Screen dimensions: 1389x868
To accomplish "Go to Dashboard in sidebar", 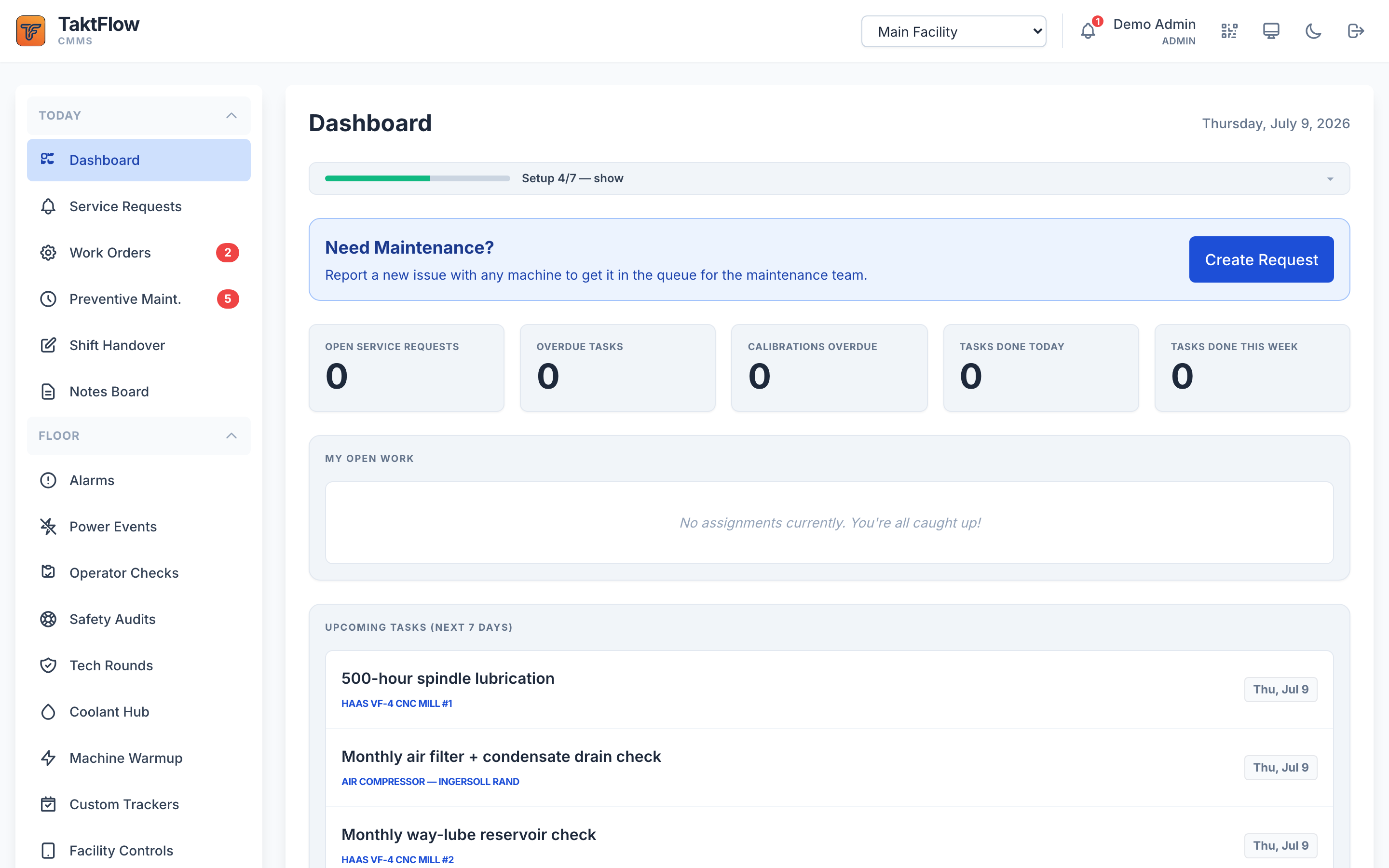I will click(139, 160).
